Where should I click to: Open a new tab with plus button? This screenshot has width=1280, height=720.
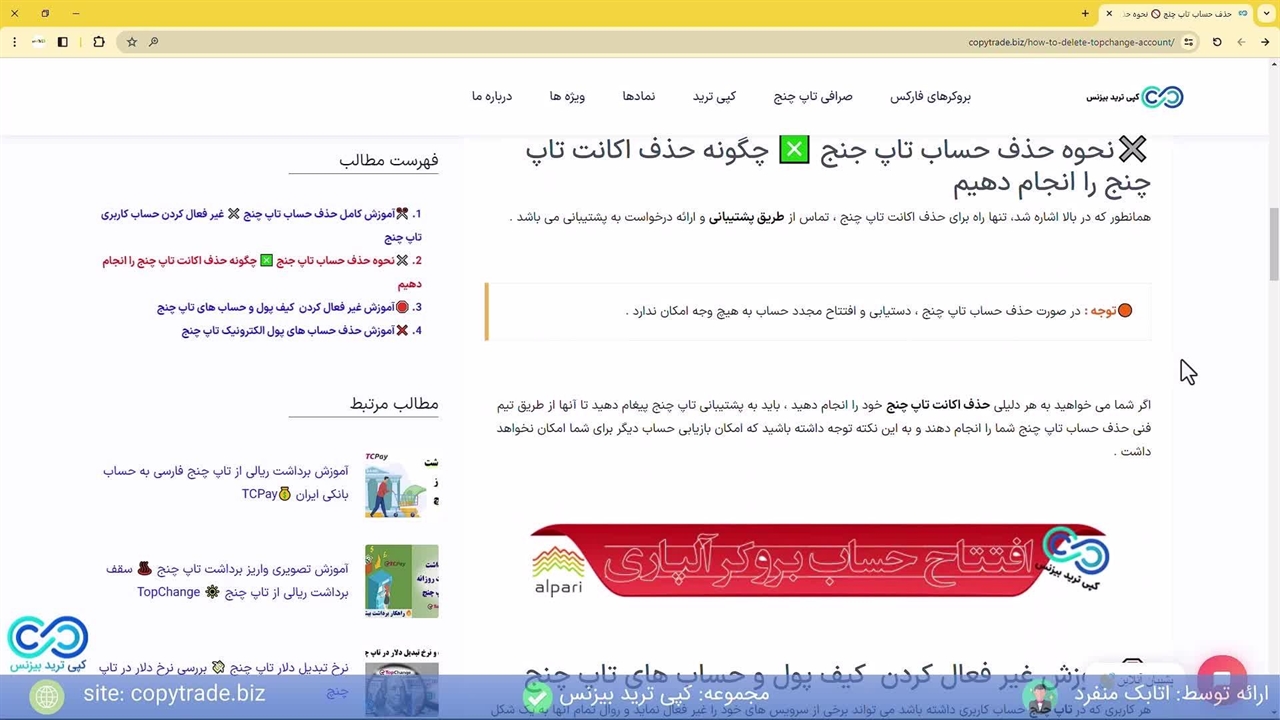tap(1085, 13)
